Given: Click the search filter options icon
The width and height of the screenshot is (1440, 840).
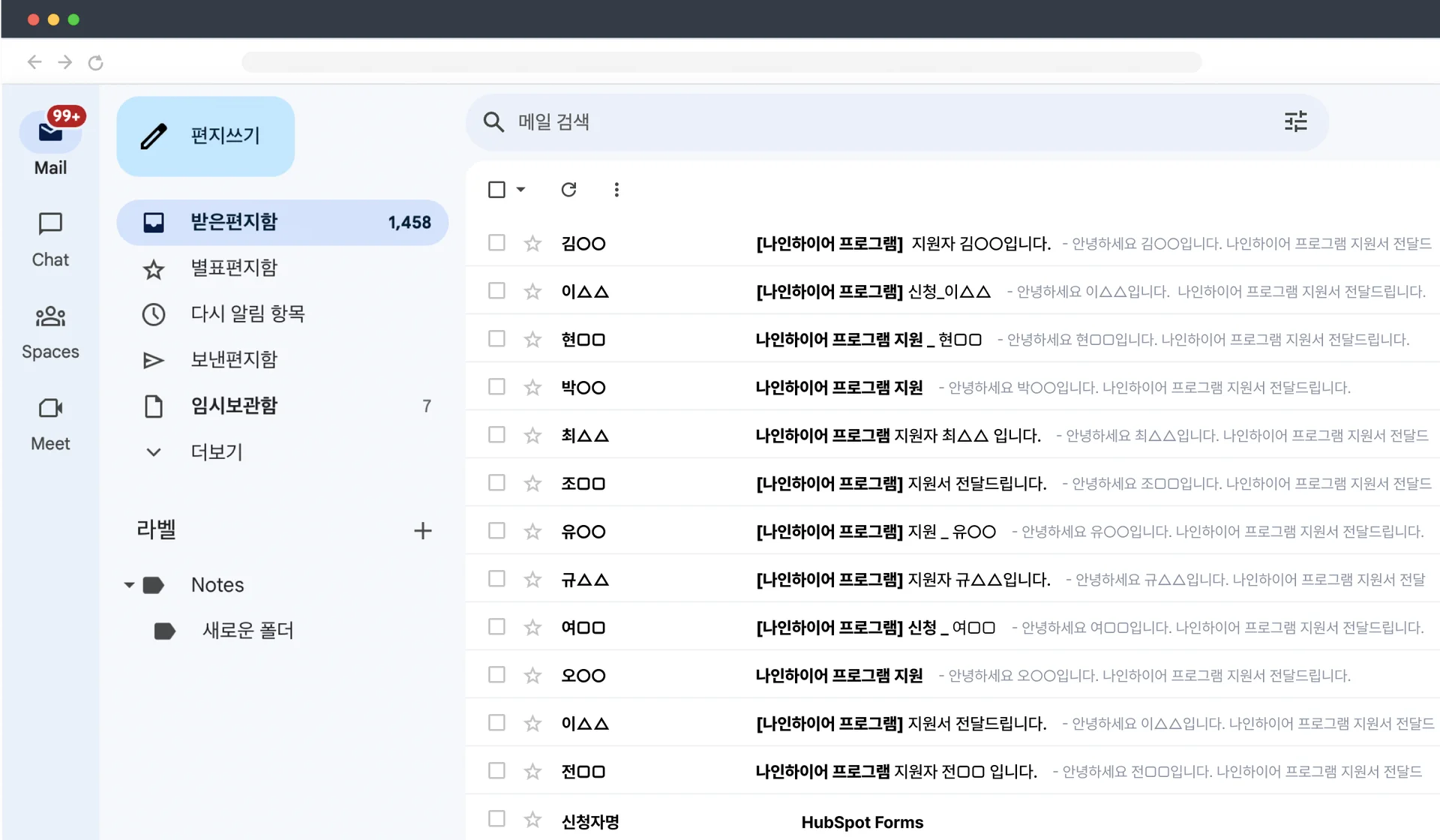Looking at the screenshot, I should coord(1295,121).
